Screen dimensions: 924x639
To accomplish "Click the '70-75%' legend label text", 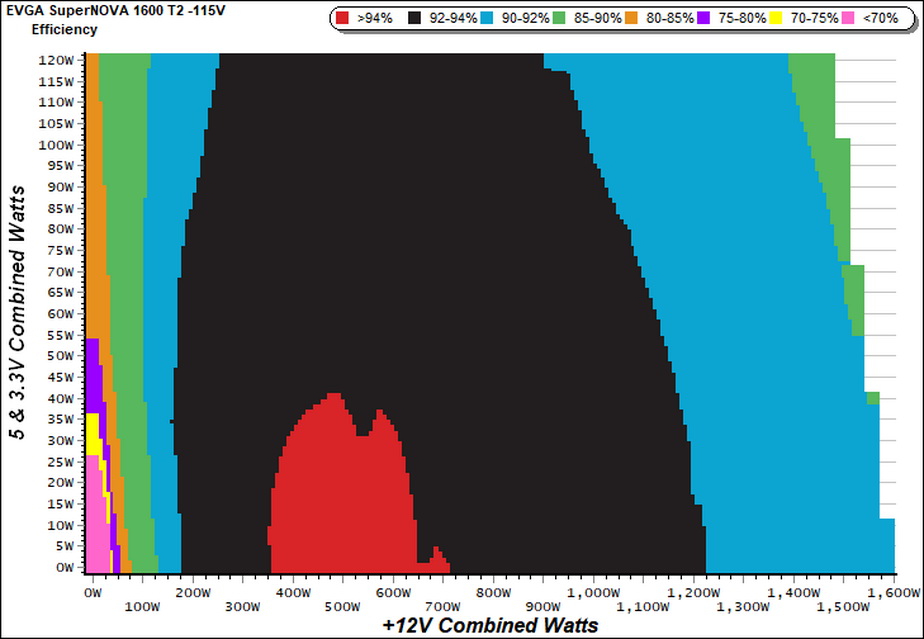I will click(x=814, y=18).
